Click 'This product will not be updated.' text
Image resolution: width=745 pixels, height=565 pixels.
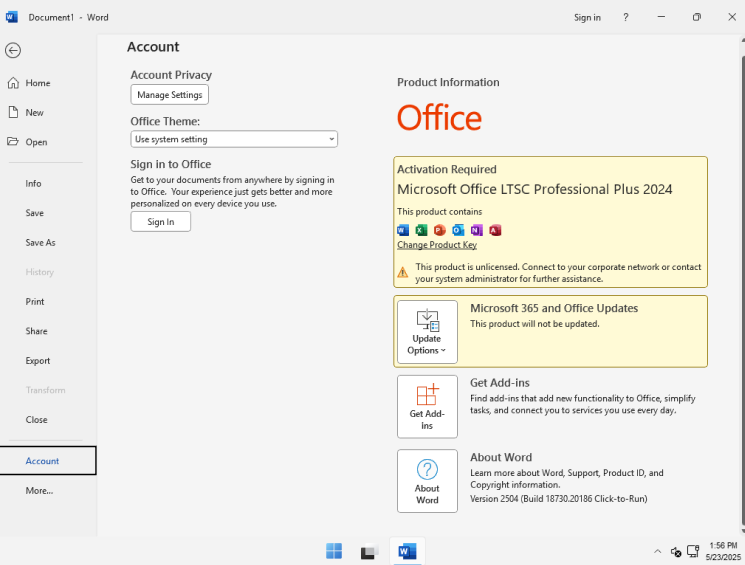pos(535,324)
